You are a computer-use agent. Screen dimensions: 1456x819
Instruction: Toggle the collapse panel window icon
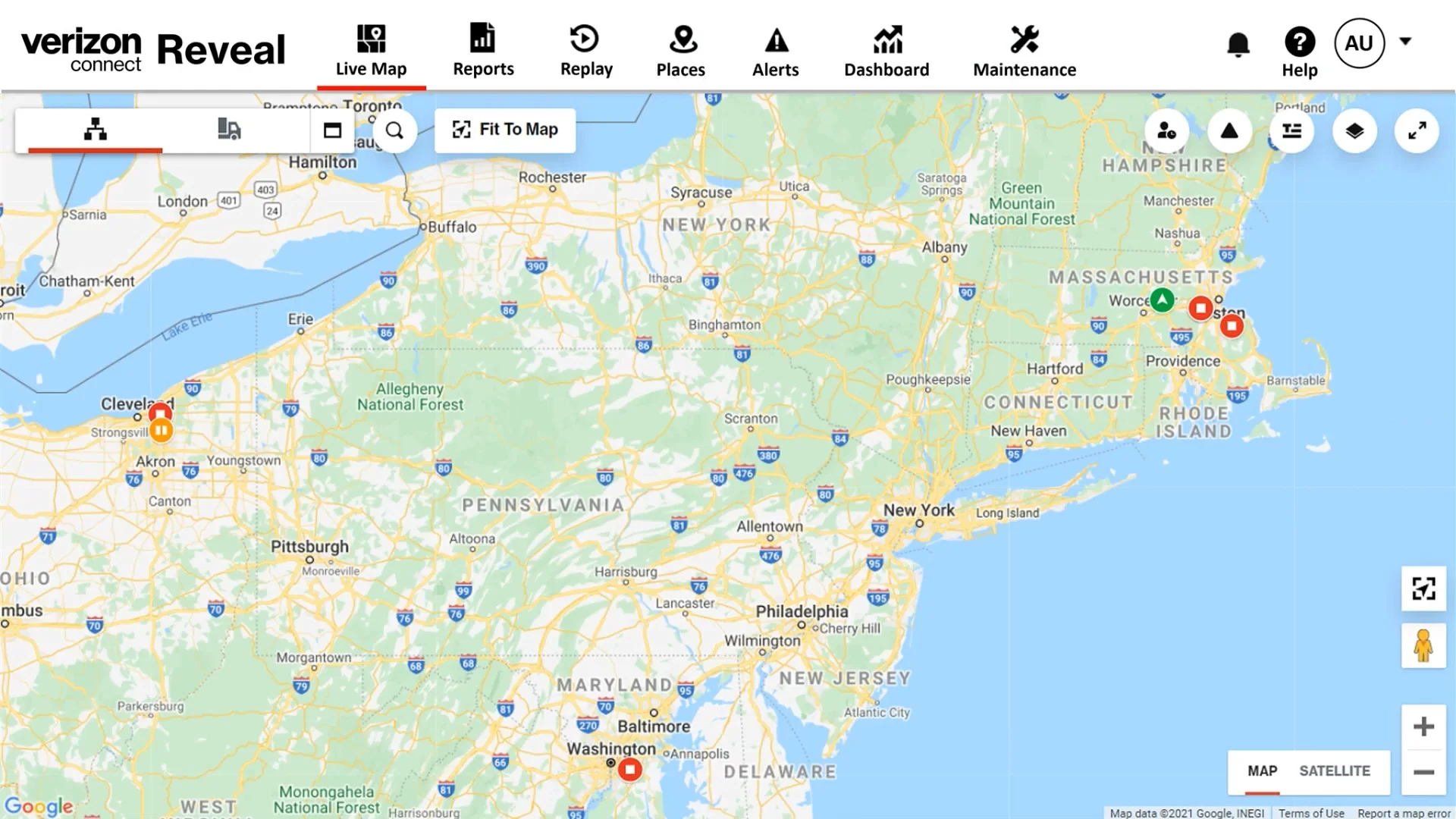coord(332,130)
